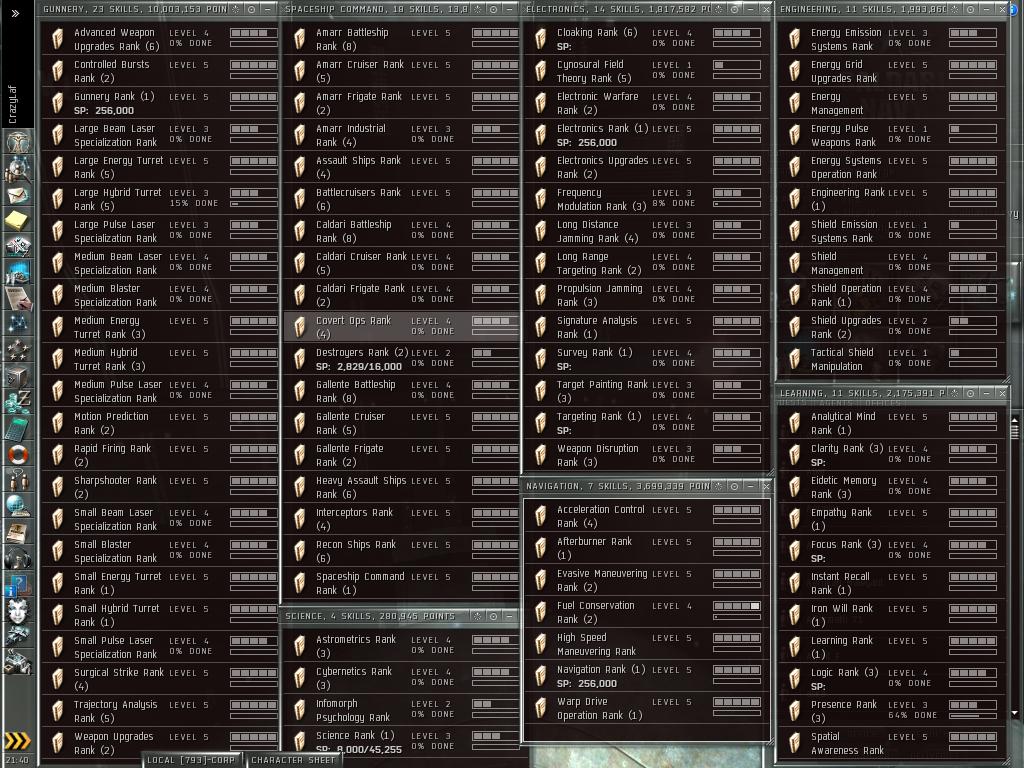Click the Science window title text
Screen dimensions: 1024x768
[370, 616]
